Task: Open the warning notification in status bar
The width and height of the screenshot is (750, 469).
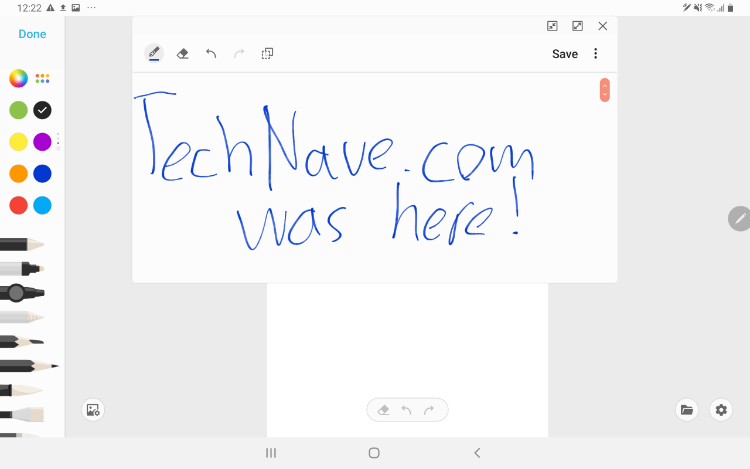Action: [50, 8]
